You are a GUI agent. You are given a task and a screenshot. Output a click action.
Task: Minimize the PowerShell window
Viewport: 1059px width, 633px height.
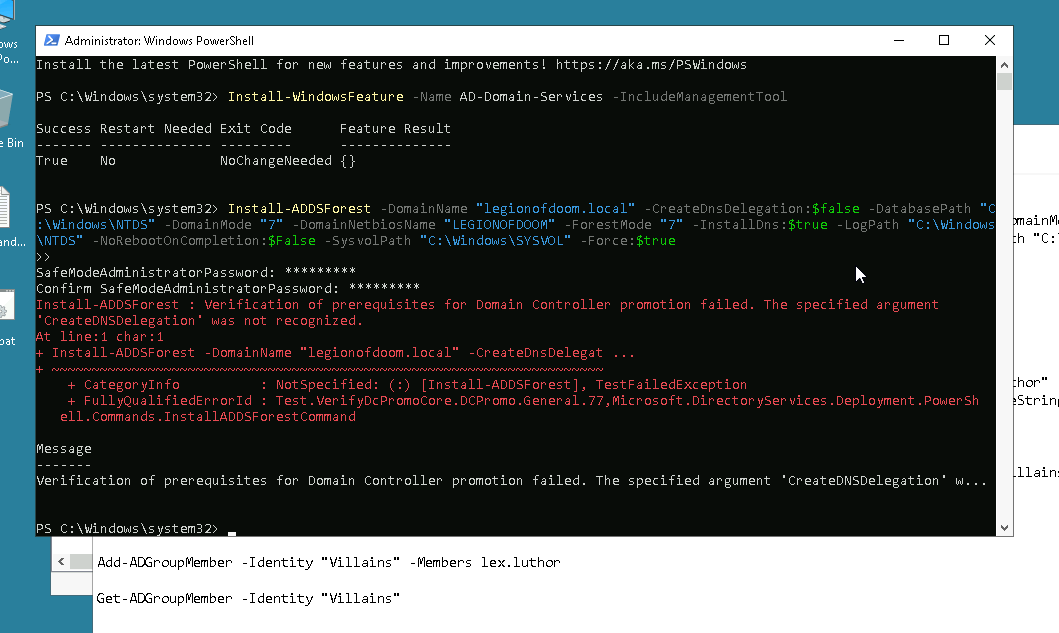point(898,41)
